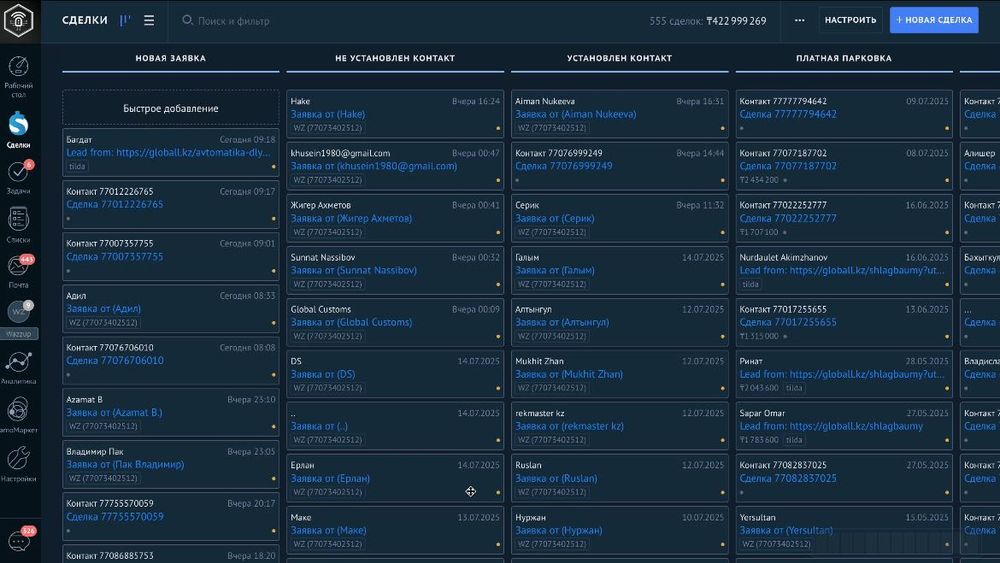Image resolution: width=1000 pixels, height=563 pixels.
Task: Open Списки lists section
Action: [18, 224]
